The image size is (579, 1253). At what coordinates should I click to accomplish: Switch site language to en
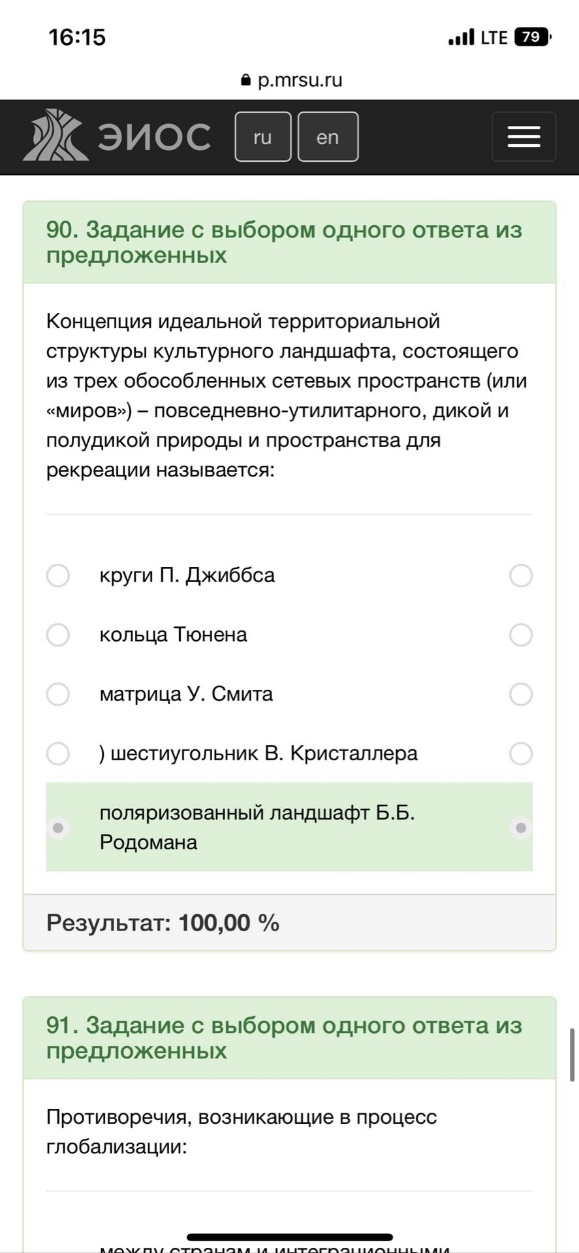328,137
